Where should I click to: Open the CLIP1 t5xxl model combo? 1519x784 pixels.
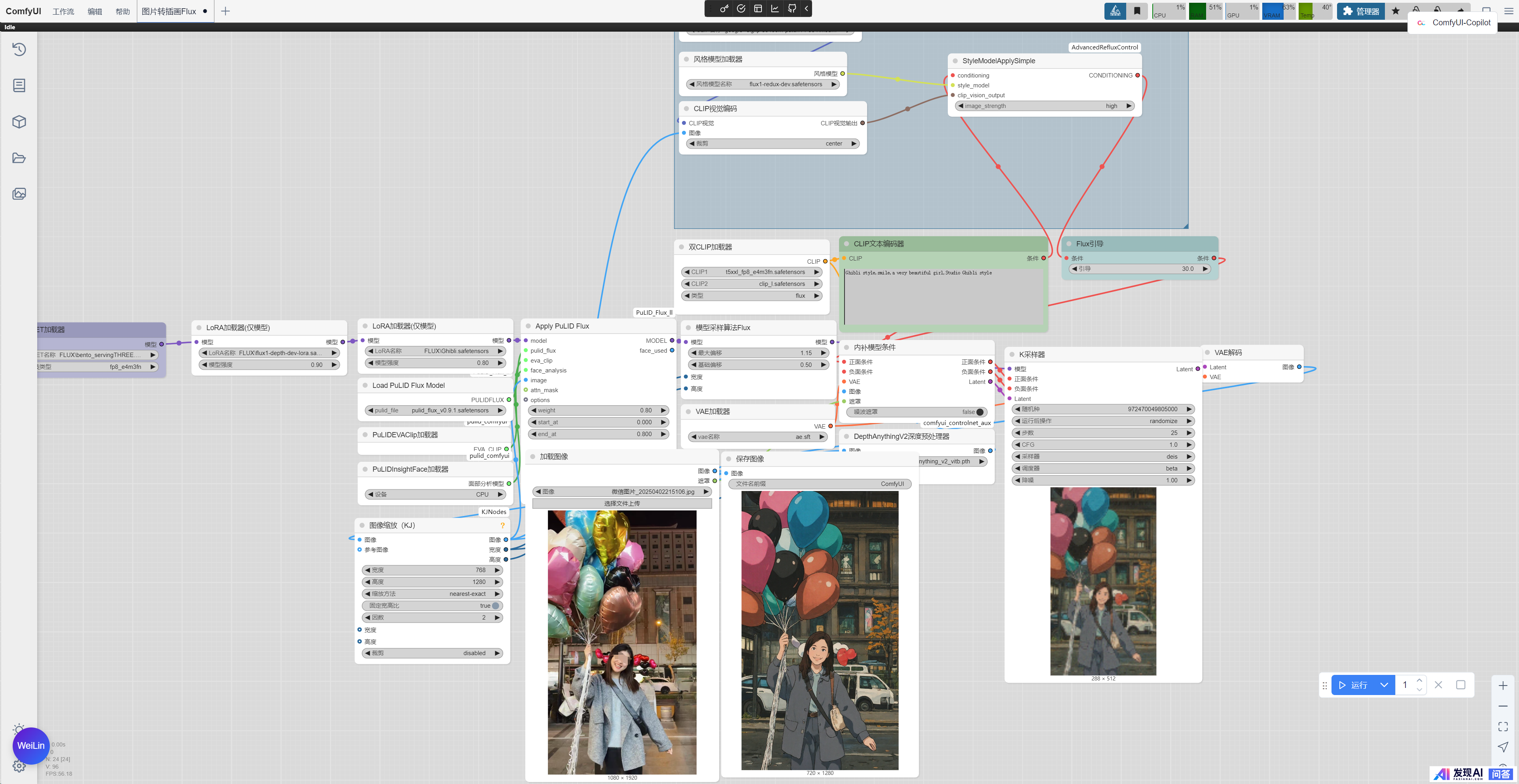coord(752,272)
